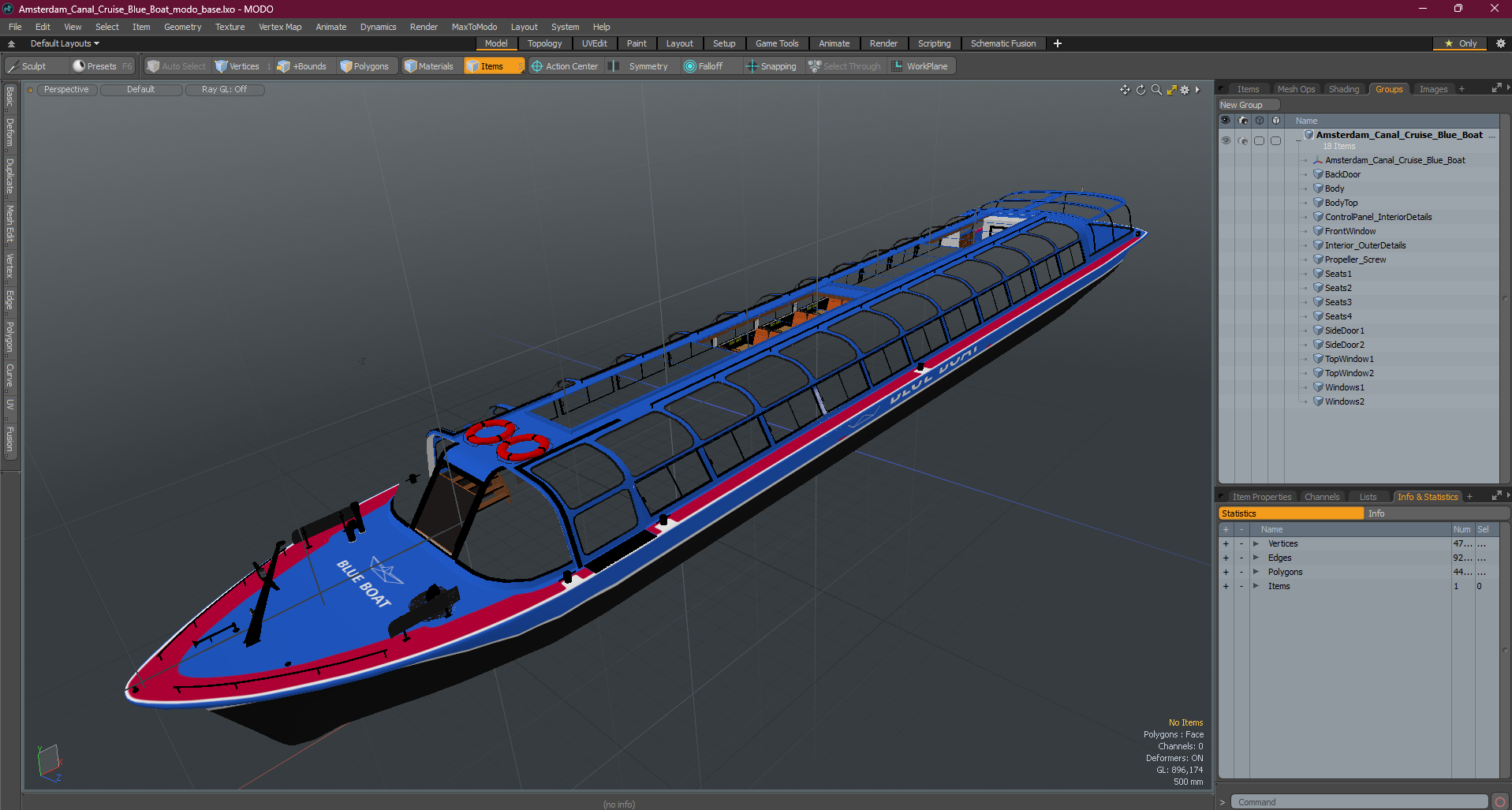This screenshot has height=810, width=1512.
Task: Toggle Snapping on or off
Action: 771,66
